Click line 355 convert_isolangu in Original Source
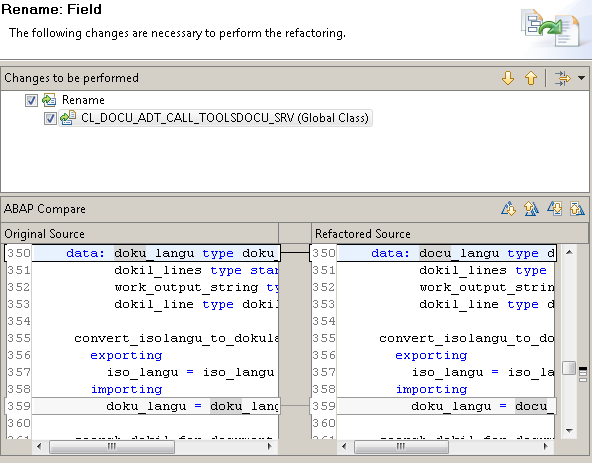The width and height of the screenshot is (592, 463). tap(176, 338)
